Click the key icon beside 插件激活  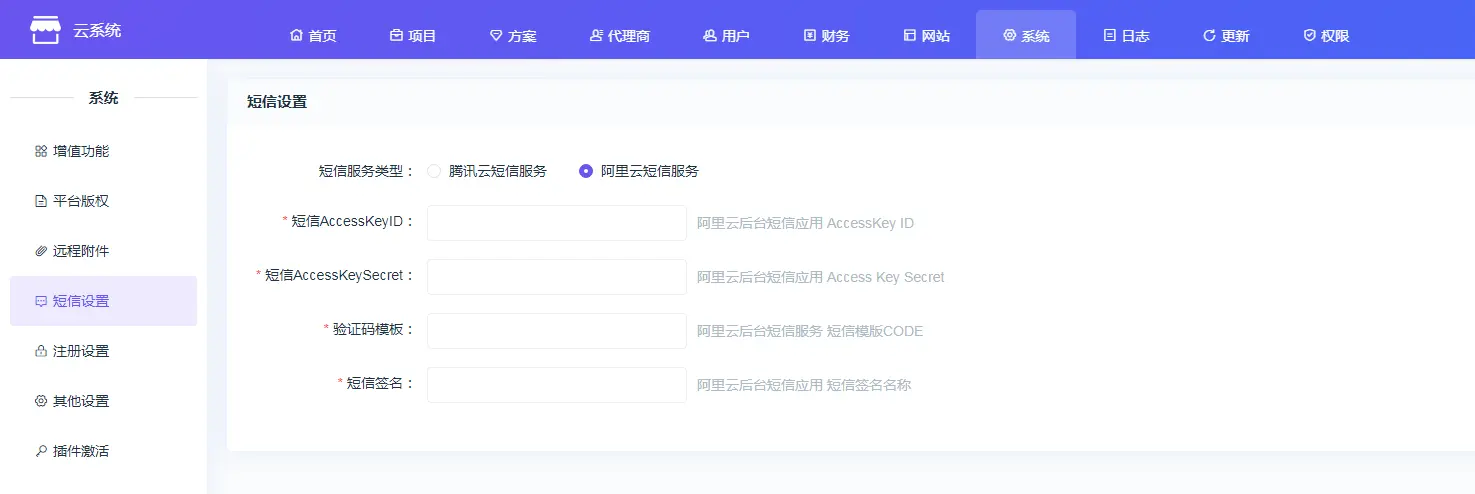41,451
